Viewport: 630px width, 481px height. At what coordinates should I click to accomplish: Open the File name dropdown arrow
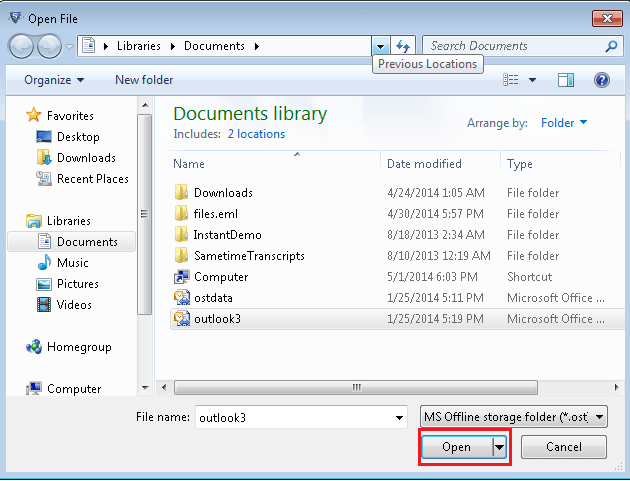[399, 418]
